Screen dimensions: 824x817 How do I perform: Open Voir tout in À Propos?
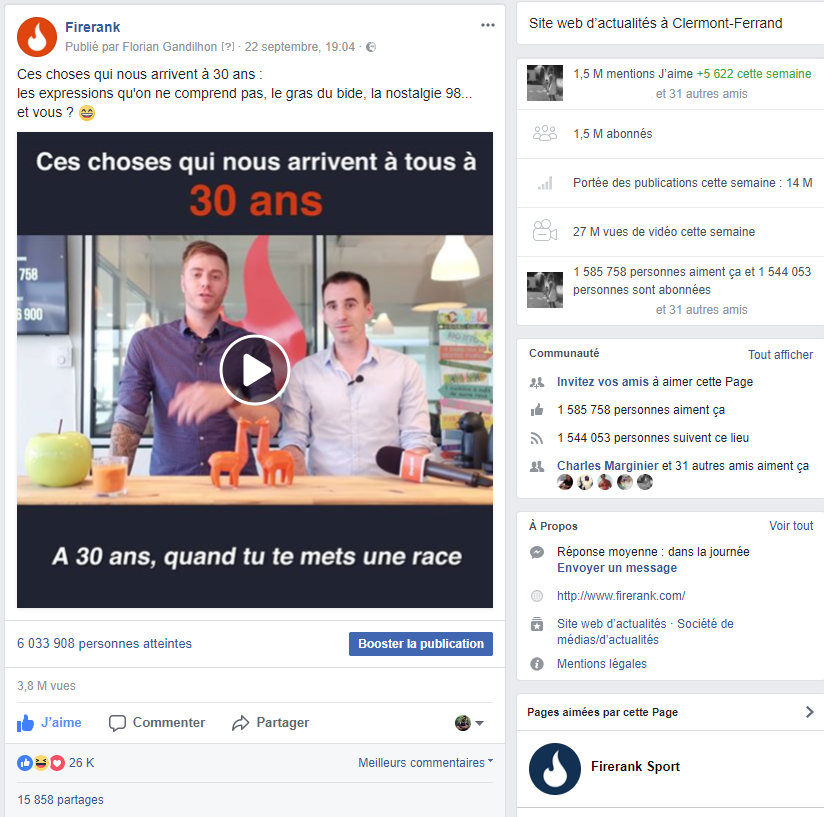[x=791, y=526]
